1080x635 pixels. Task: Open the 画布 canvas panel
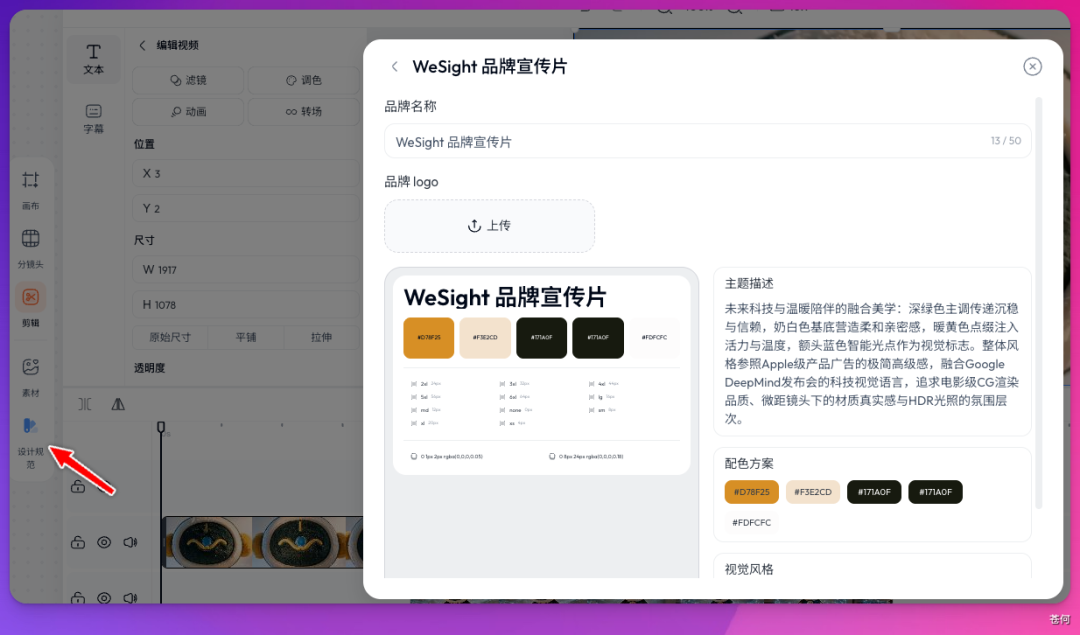tap(30, 190)
